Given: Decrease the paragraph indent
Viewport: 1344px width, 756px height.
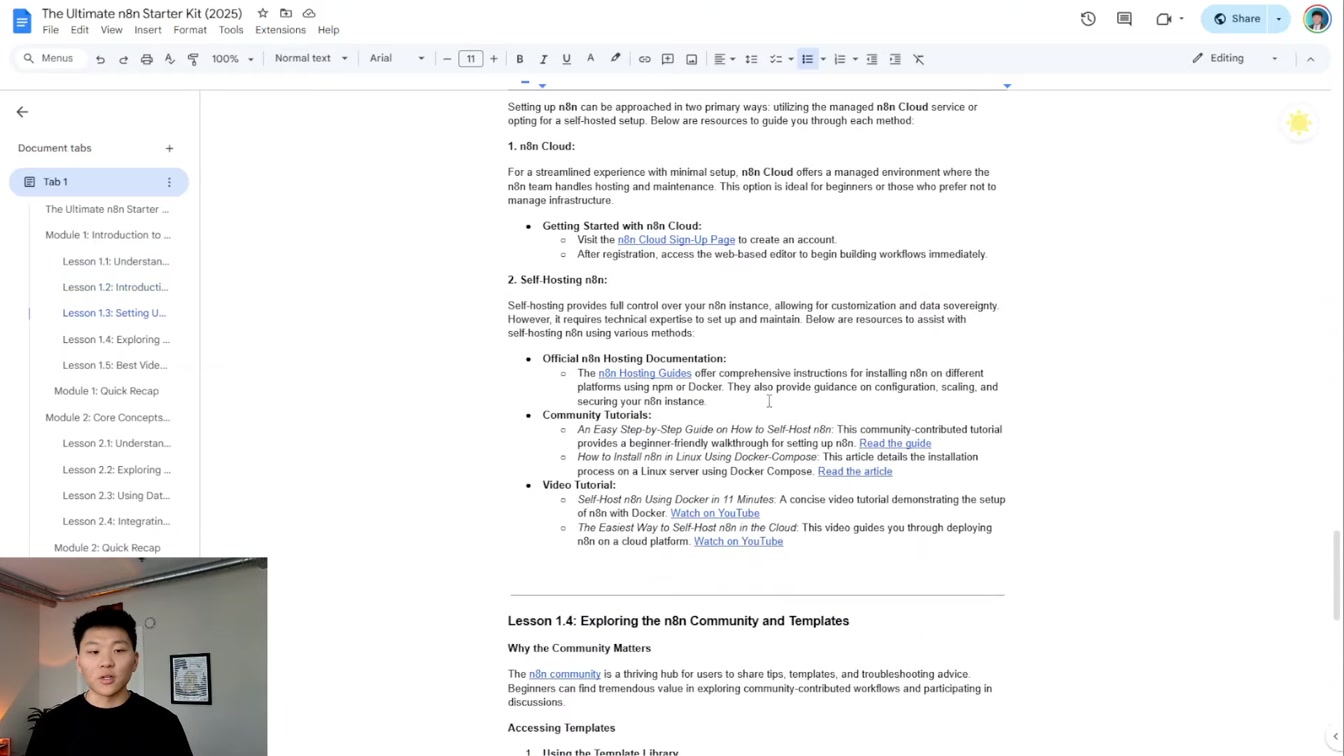Looking at the screenshot, I should point(872,59).
